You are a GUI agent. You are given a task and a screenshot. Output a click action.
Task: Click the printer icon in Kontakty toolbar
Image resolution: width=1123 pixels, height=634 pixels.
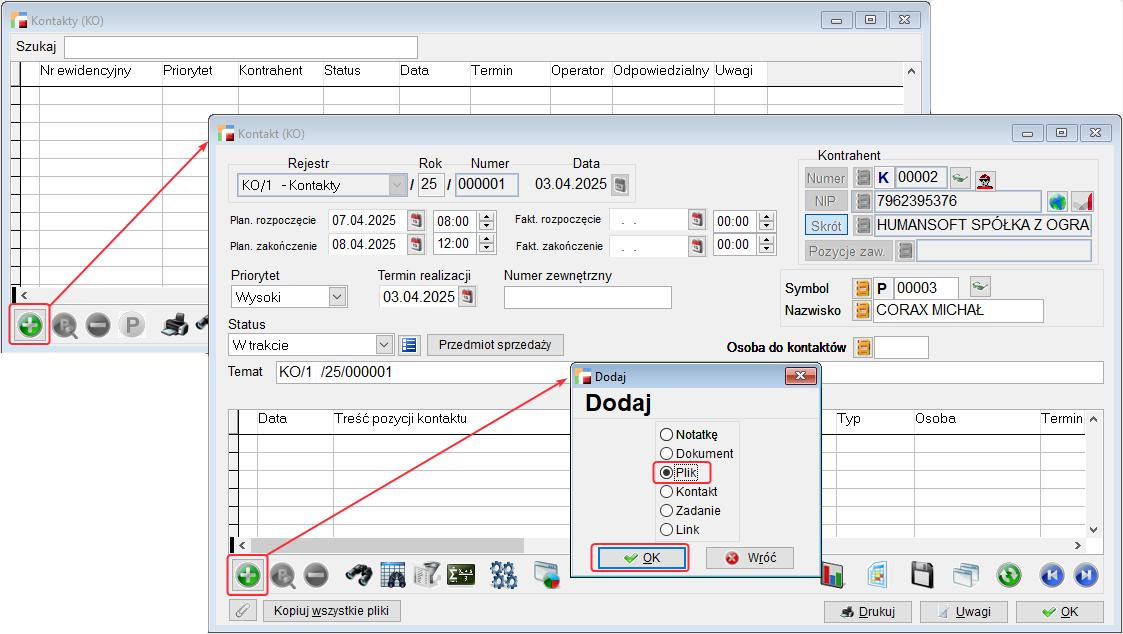click(x=174, y=325)
